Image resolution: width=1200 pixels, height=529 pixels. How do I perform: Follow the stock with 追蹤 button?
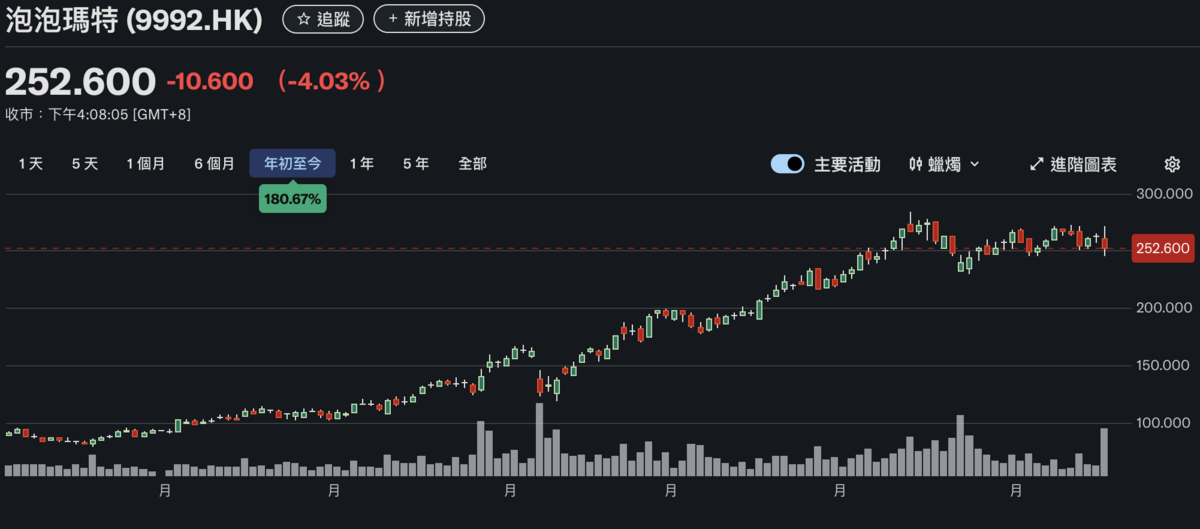324,19
